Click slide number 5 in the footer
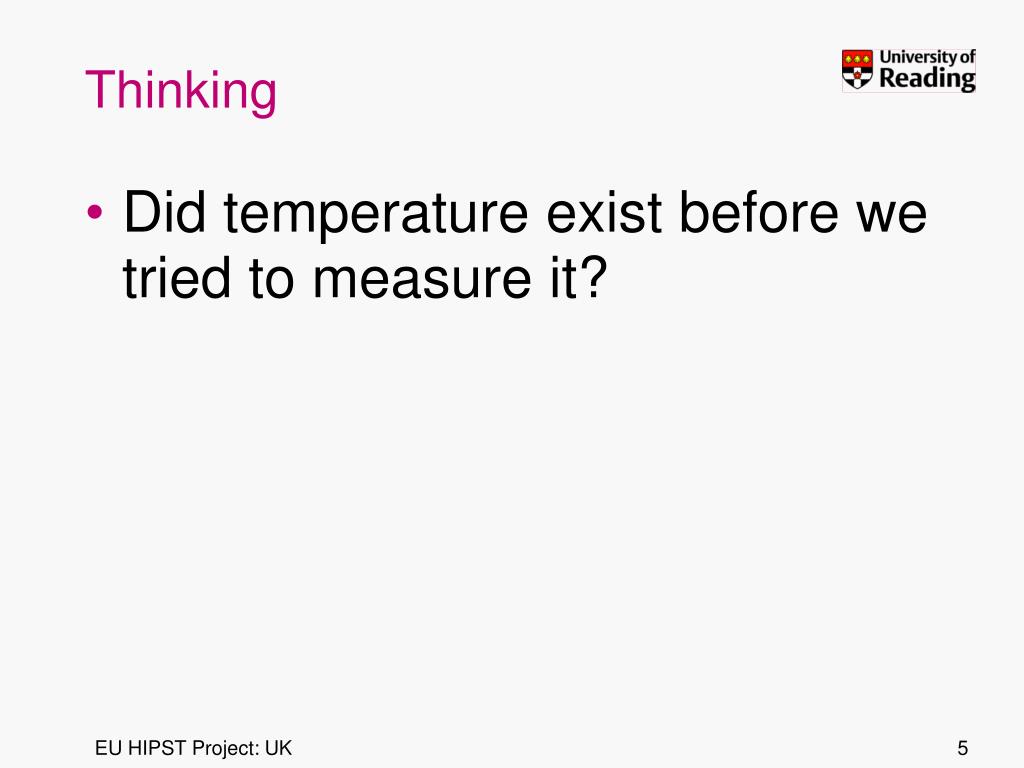The height and width of the screenshot is (768, 1024). 963,748
